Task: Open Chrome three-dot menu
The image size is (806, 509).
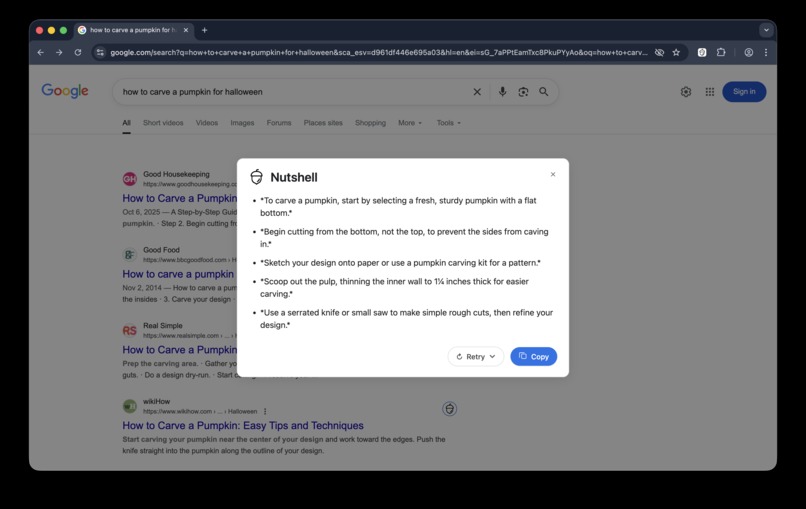Action: point(766,52)
